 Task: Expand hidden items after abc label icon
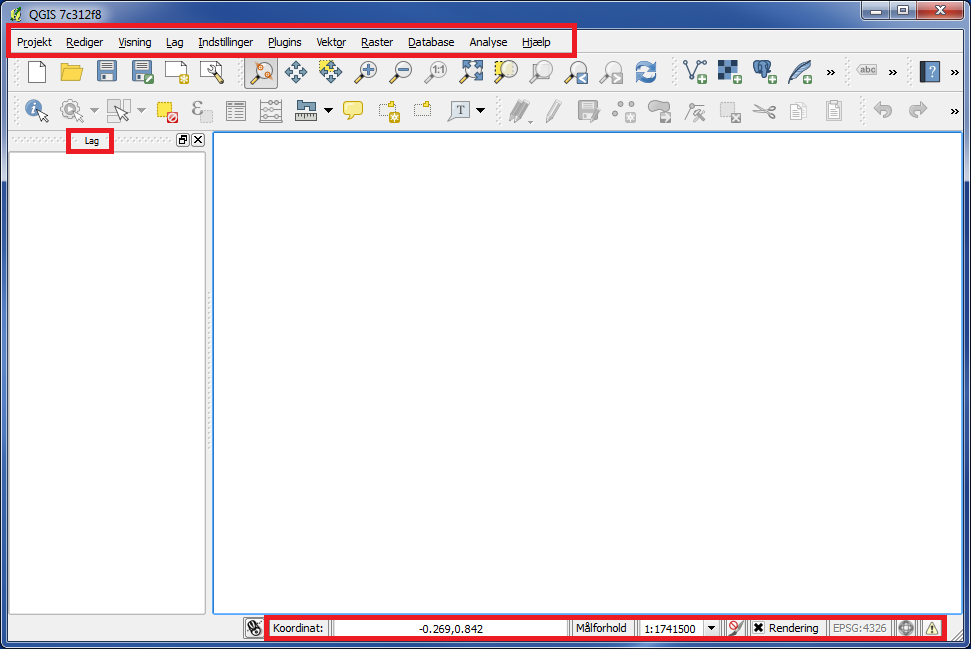pos(892,72)
